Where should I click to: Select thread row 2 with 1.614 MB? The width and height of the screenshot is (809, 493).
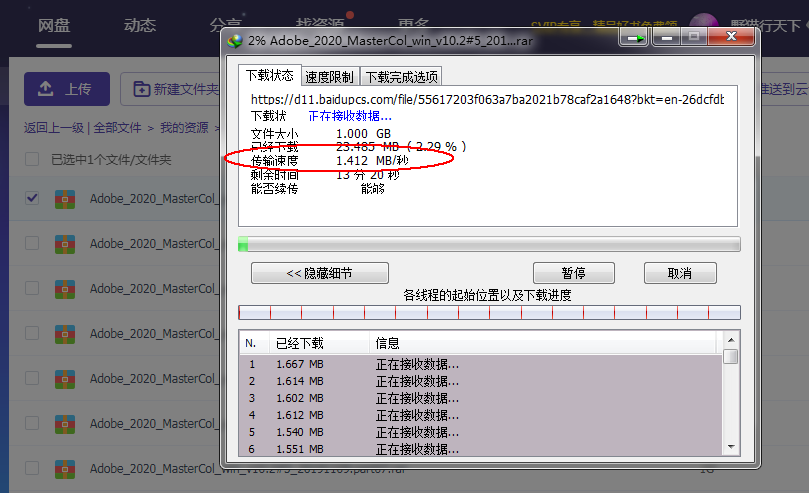click(480, 381)
